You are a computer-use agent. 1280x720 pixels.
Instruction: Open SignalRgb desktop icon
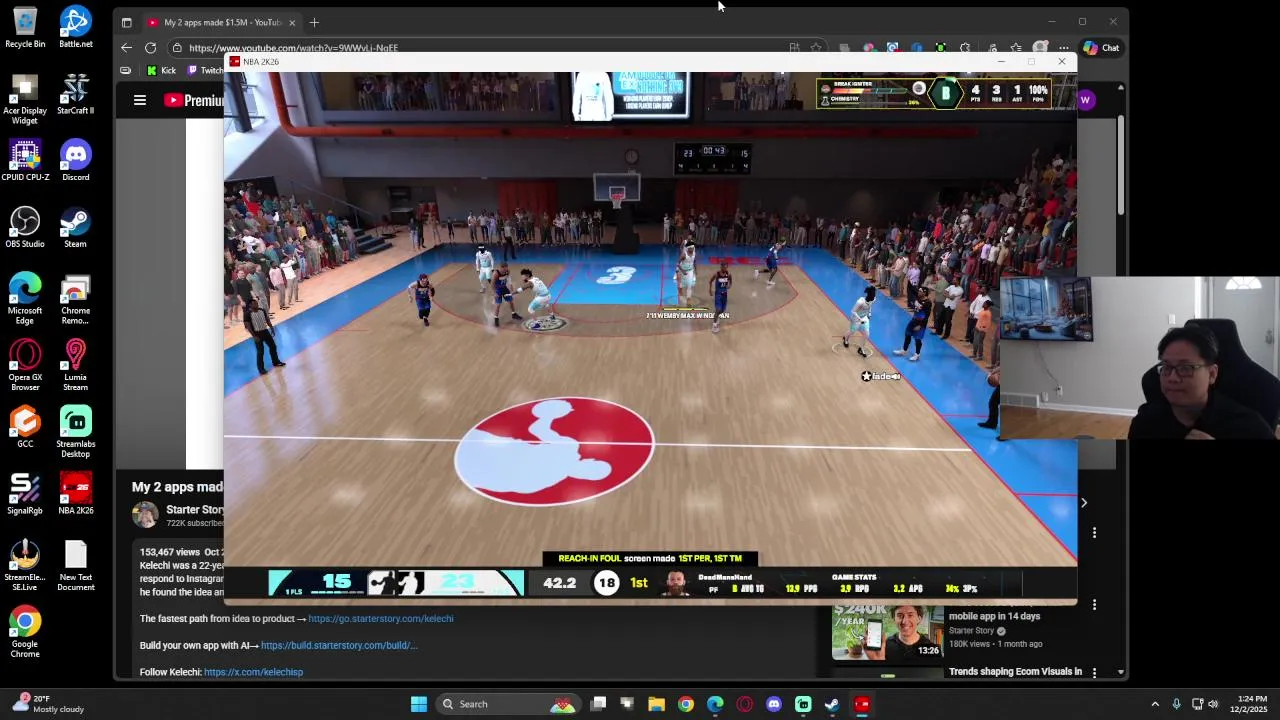25,494
